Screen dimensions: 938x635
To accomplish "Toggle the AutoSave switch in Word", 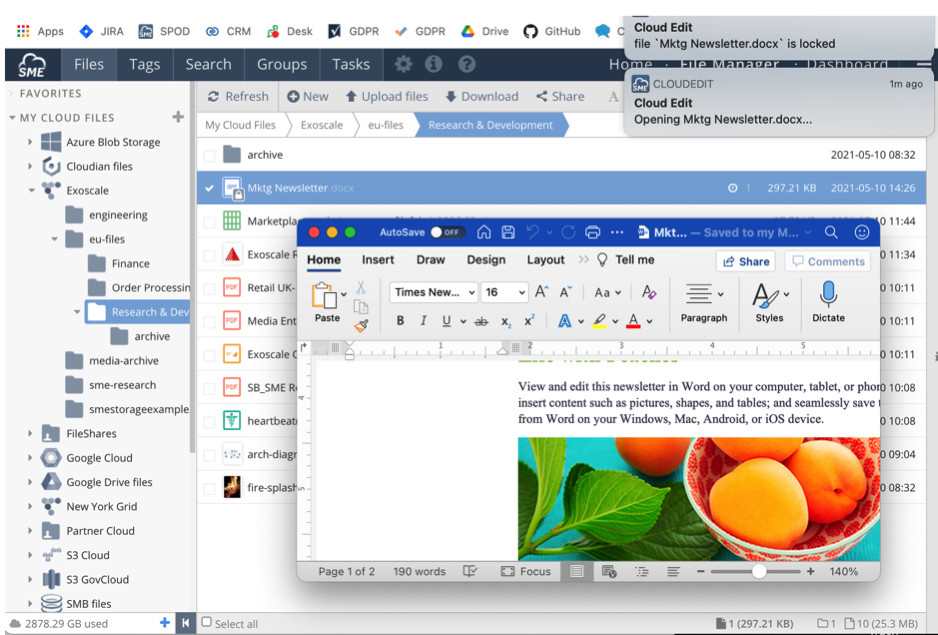I will point(446,232).
